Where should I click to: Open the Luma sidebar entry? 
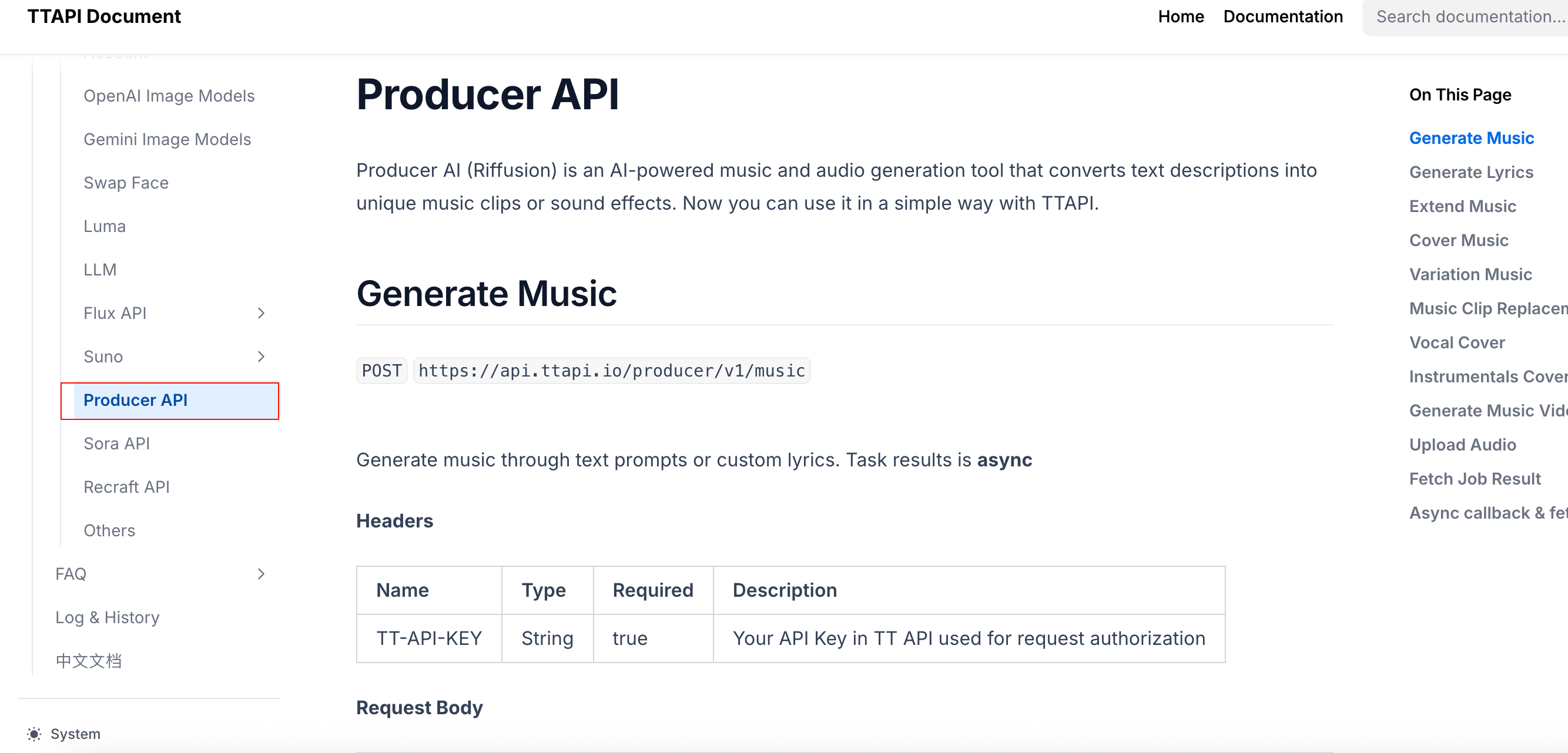(104, 226)
